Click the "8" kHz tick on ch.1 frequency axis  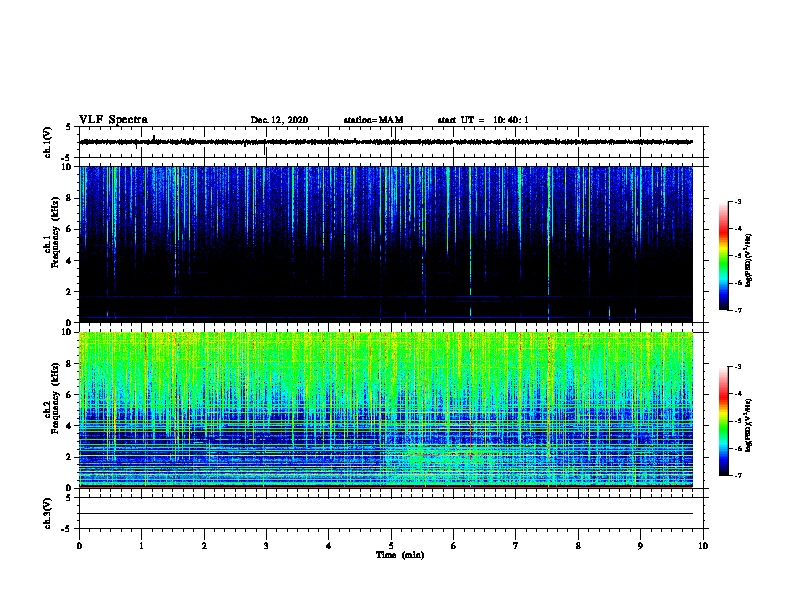(x=69, y=198)
